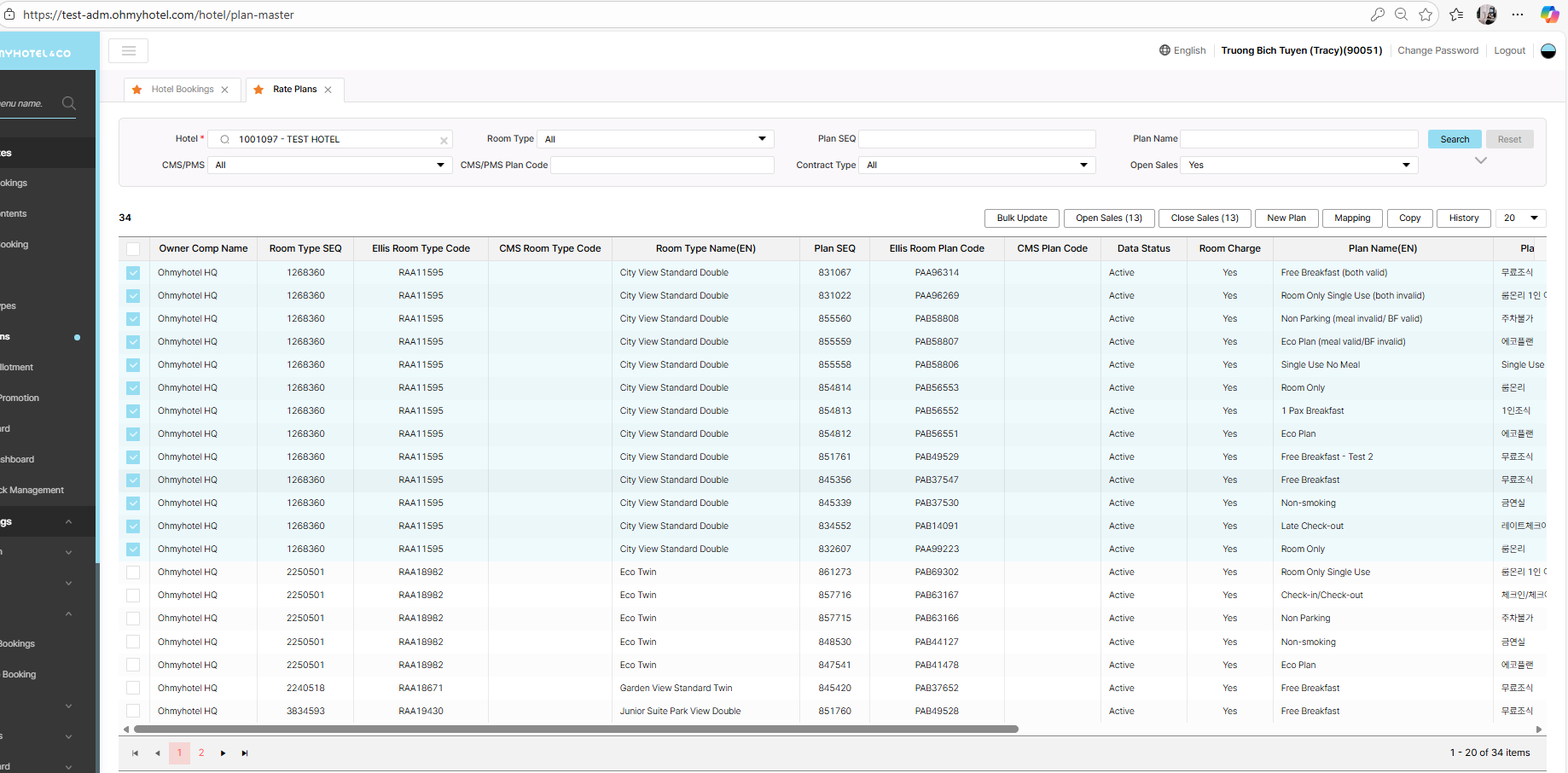This screenshot has height=773, width=1568.
Task: Switch to the Hotel Bookings tab
Action: 183,90
